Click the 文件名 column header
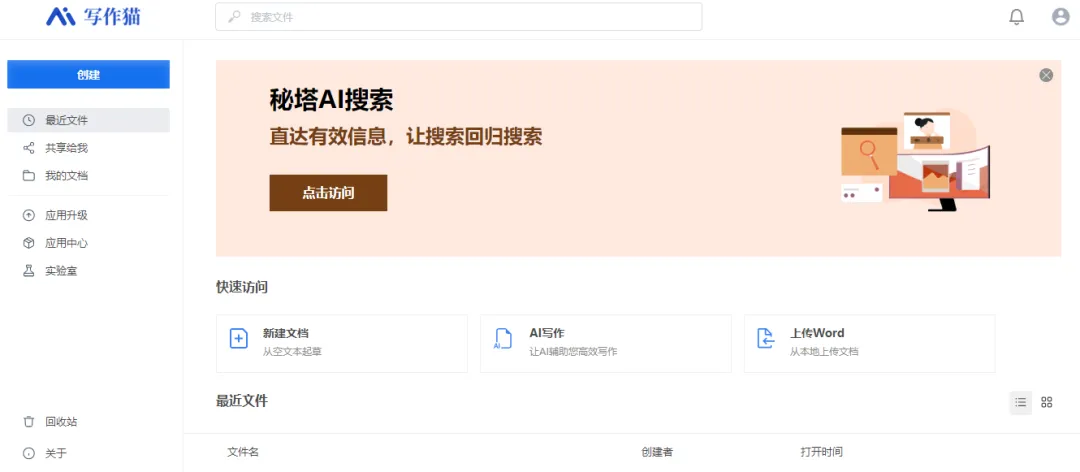 243,453
